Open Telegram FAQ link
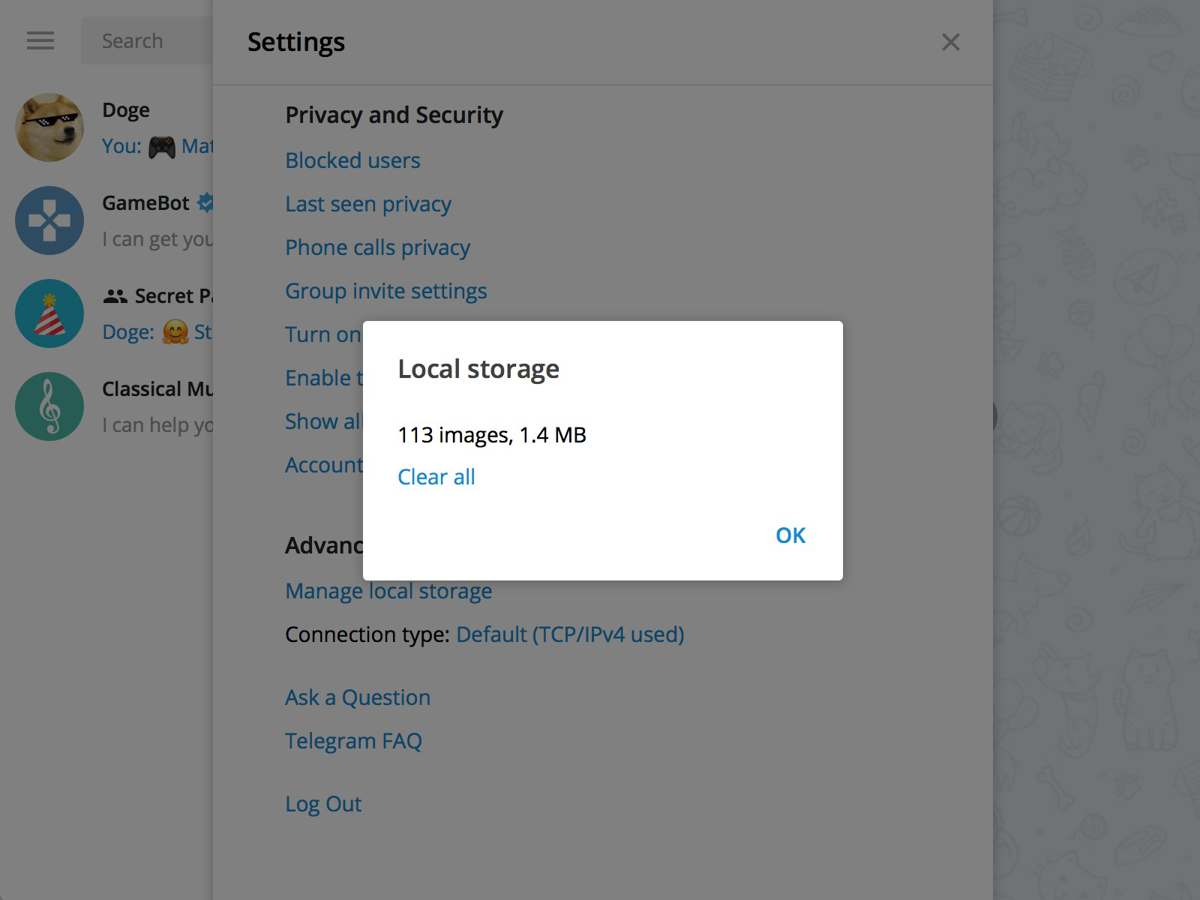 pos(353,741)
